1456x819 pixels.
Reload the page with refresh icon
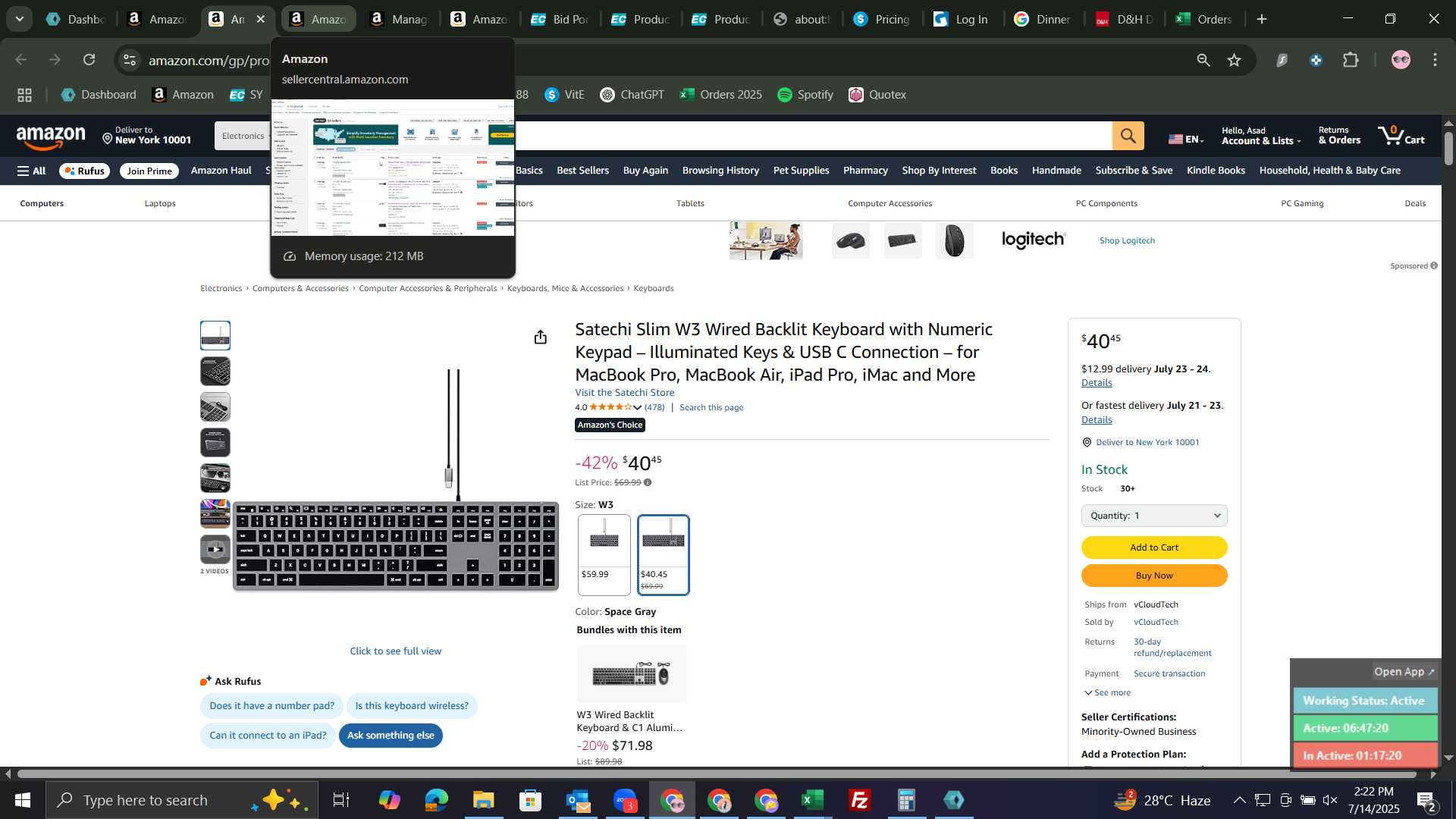(89, 60)
